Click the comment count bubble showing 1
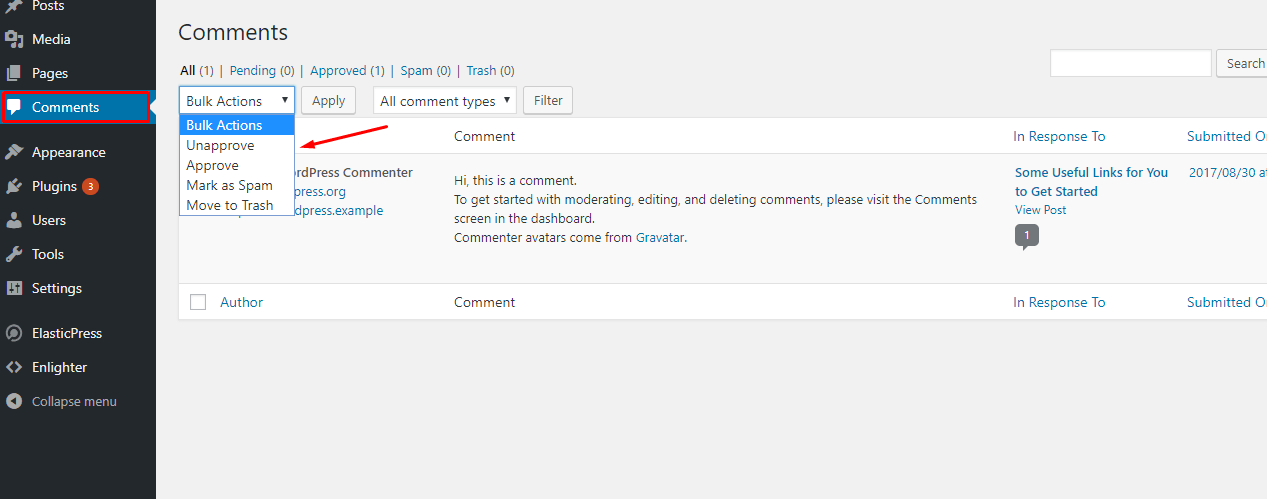This screenshot has width=1267, height=499. pos(1027,237)
